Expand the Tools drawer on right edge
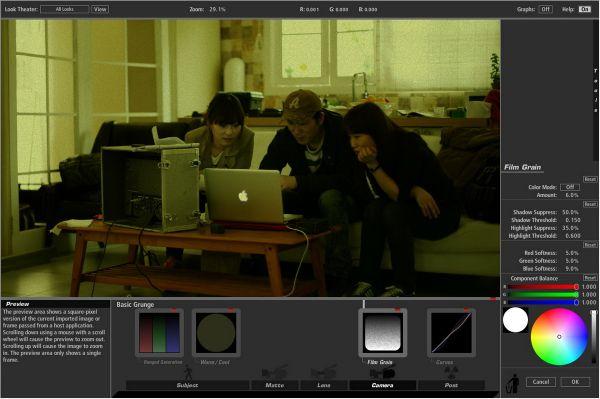 click(595, 90)
